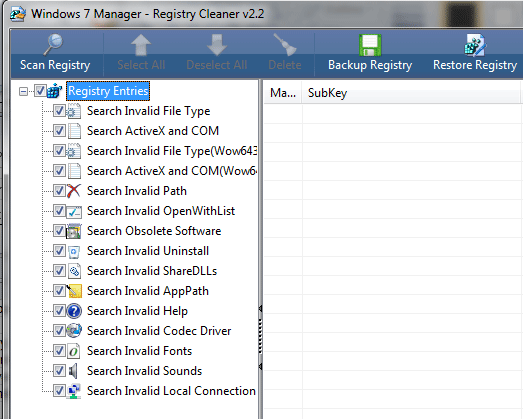This screenshot has height=419, width=523.
Task: Click the Invalid Uninstall recycle bin icon
Action: [x=74, y=252]
